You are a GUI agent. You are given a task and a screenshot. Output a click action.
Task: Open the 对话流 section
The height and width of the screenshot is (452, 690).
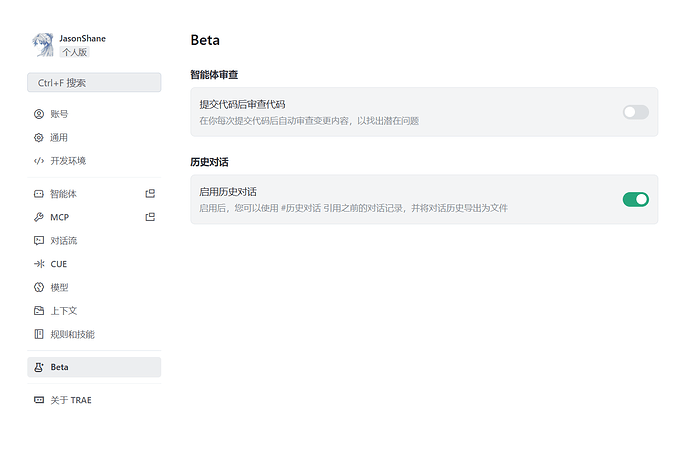[x=94, y=240]
